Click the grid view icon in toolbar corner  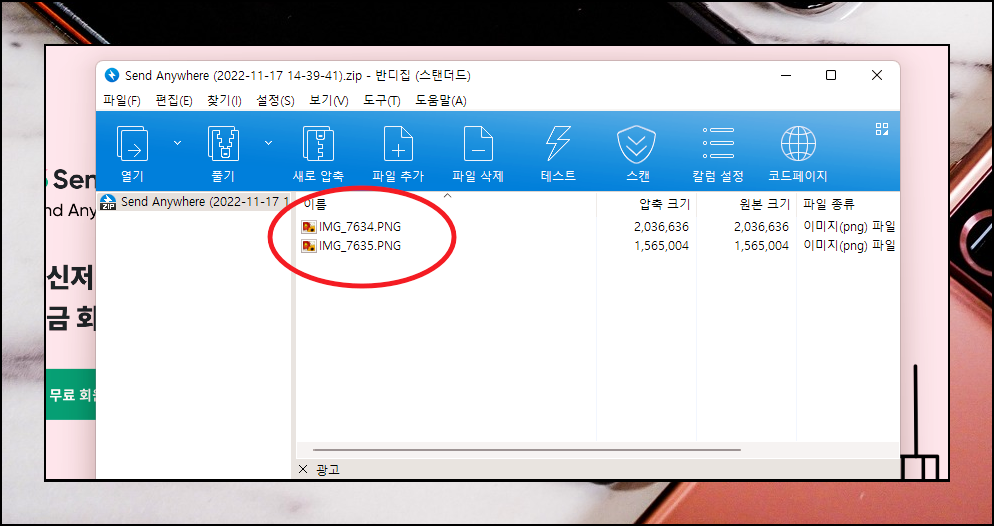click(x=882, y=129)
